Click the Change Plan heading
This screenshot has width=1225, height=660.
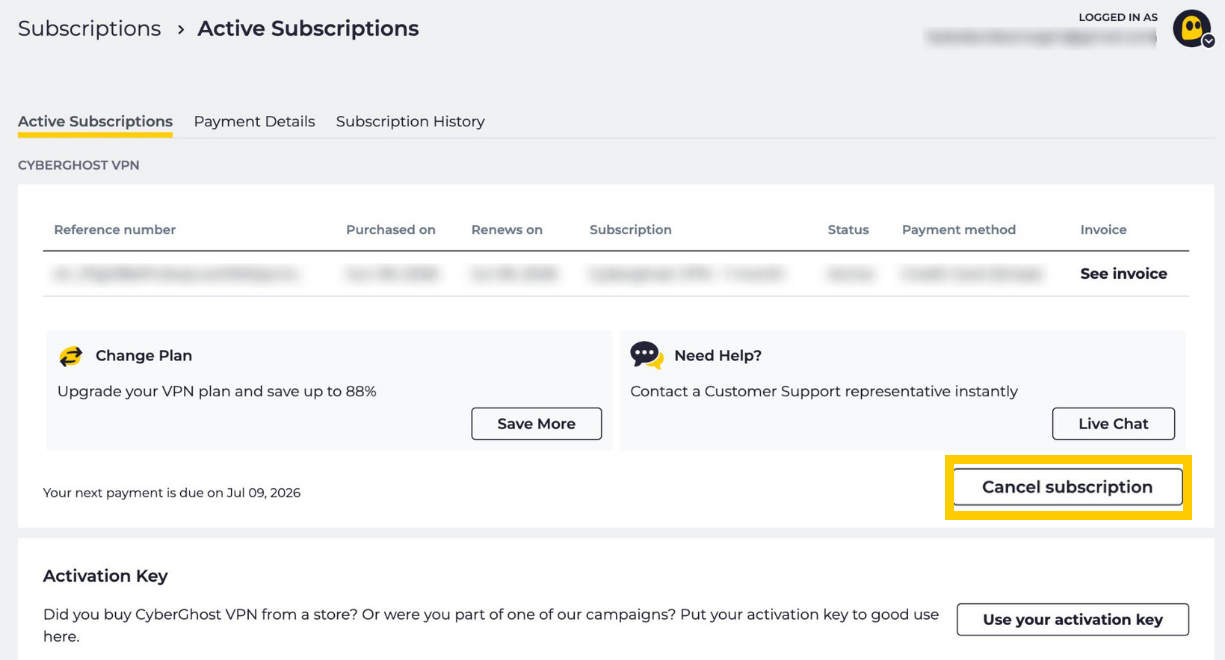click(144, 355)
